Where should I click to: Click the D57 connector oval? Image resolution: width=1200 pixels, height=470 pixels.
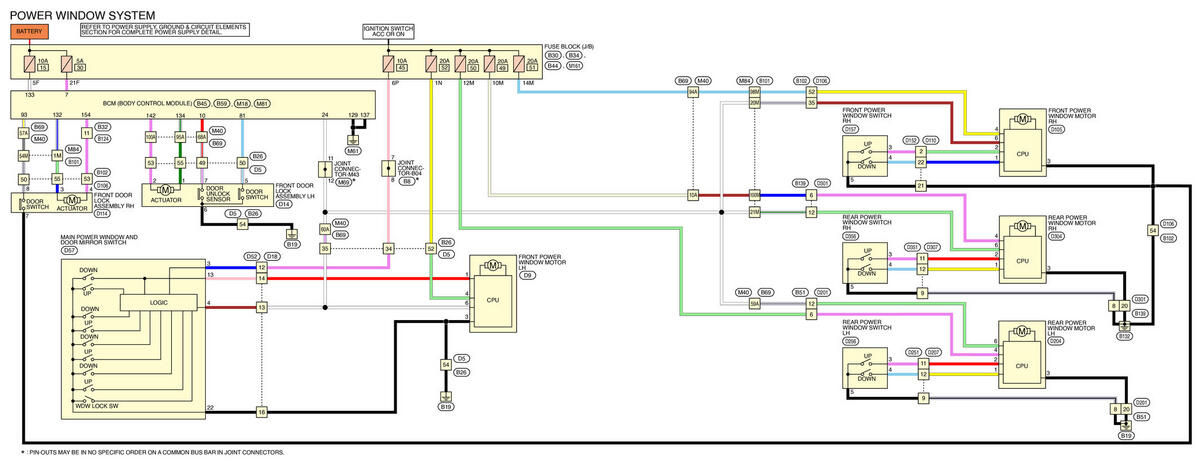pyautogui.click(x=69, y=250)
